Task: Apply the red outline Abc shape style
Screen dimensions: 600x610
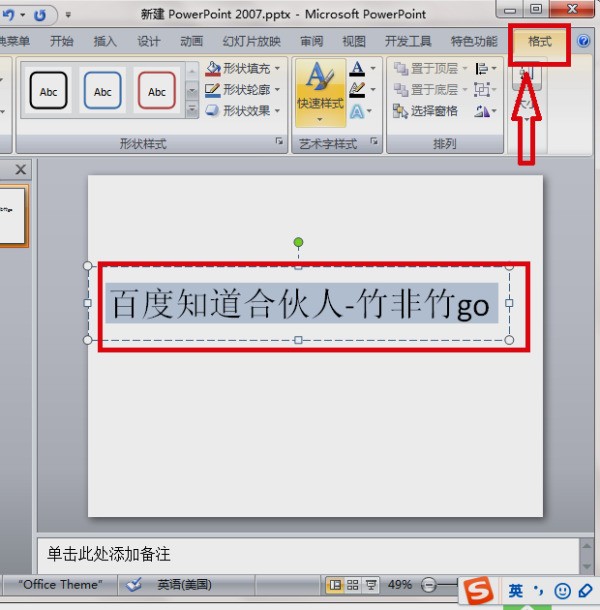Action: [156, 90]
